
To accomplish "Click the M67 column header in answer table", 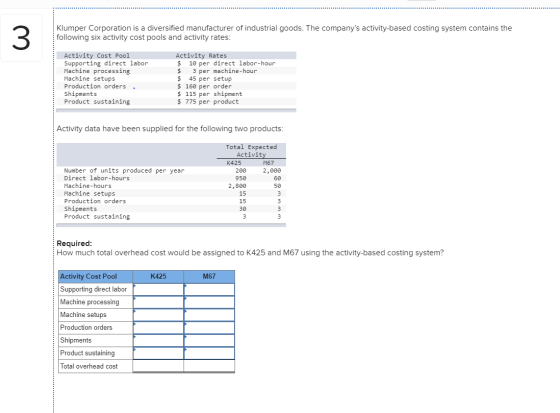I will click(x=209, y=277).
